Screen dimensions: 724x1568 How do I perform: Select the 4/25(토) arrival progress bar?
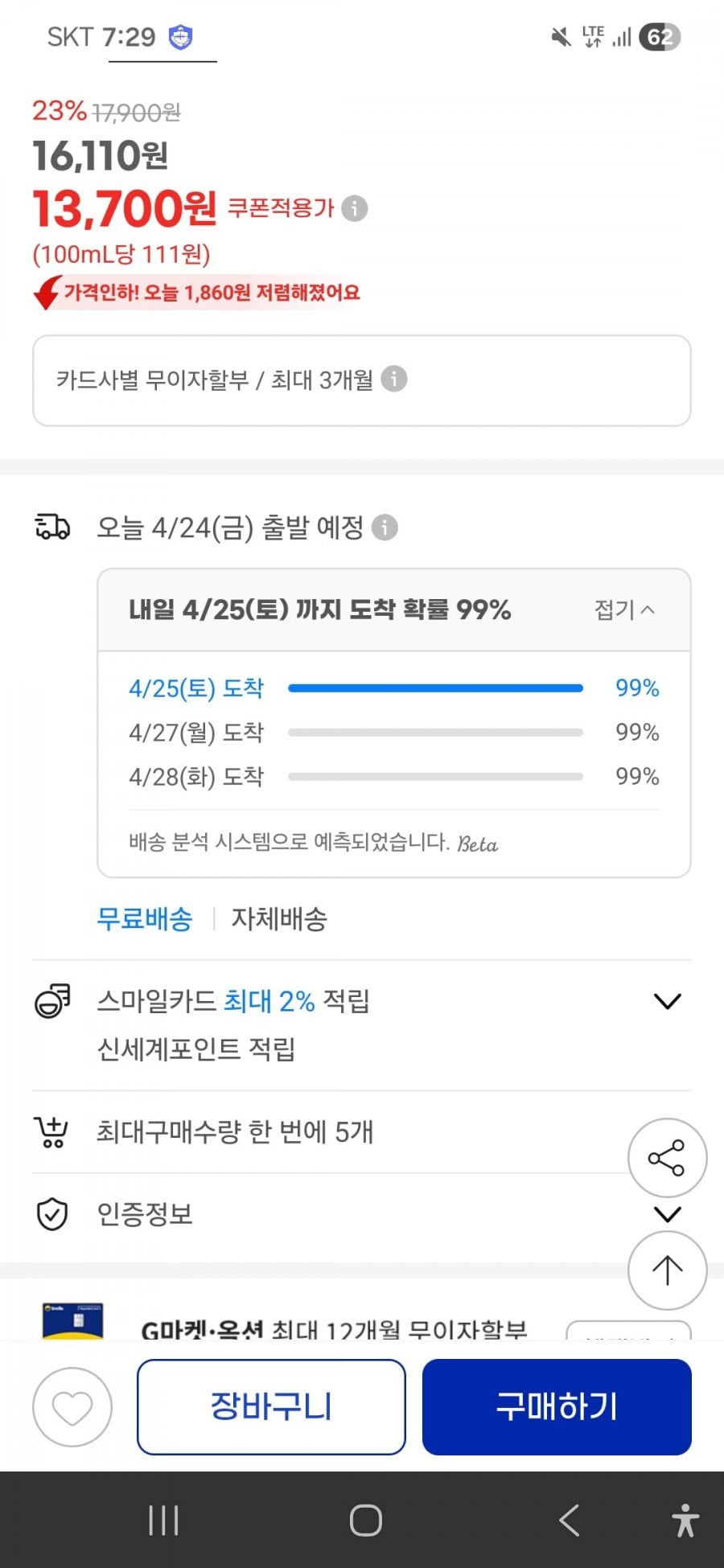435,688
